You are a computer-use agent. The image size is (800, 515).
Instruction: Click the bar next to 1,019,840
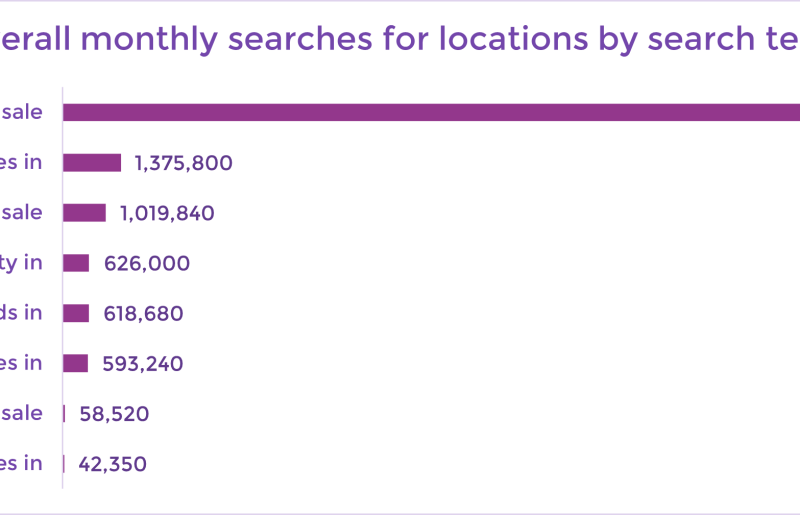(84, 213)
